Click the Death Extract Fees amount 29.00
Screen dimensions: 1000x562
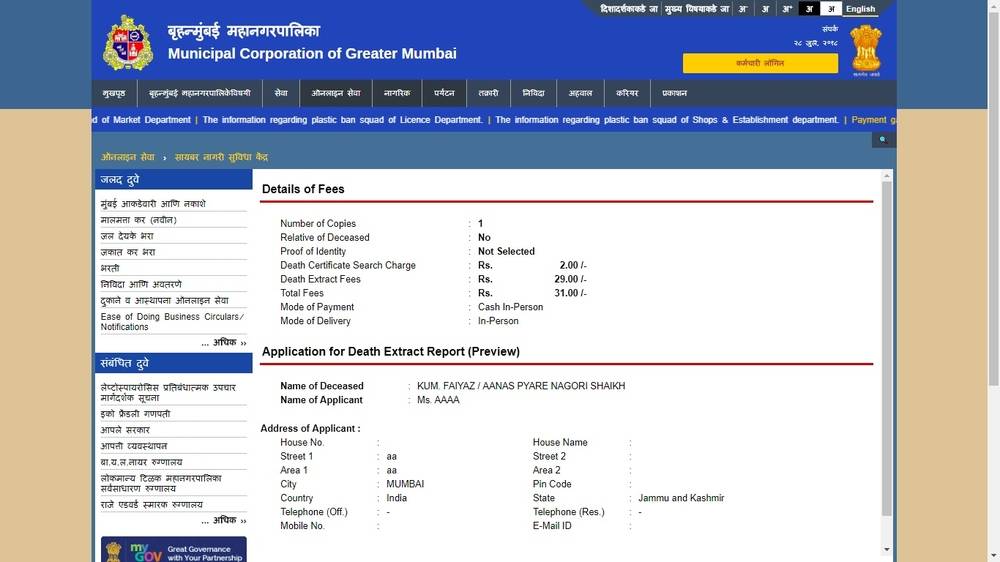tap(570, 279)
